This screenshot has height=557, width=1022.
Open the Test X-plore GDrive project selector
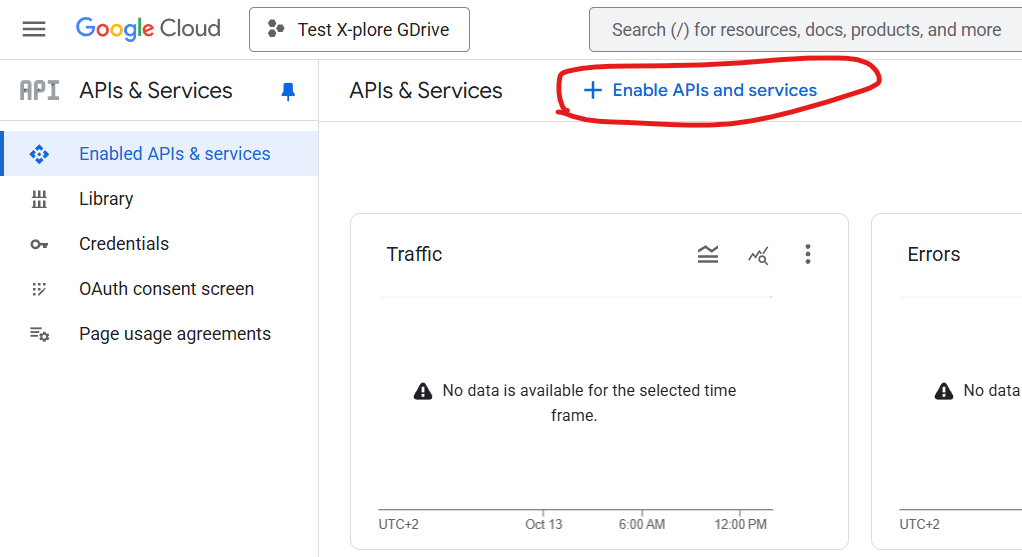(359, 30)
